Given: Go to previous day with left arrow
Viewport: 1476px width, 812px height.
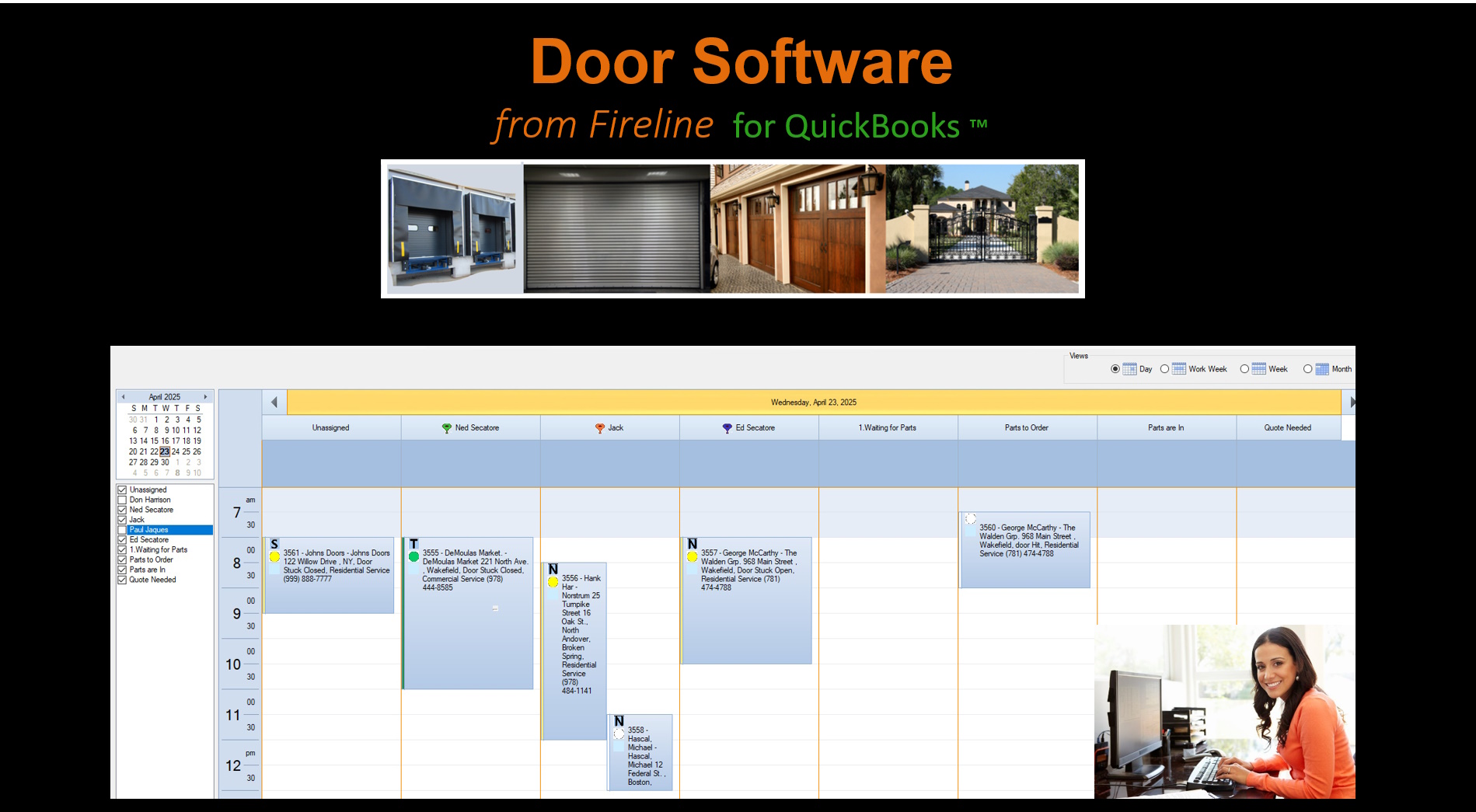Looking at the screenshot, I should point(274,402).
